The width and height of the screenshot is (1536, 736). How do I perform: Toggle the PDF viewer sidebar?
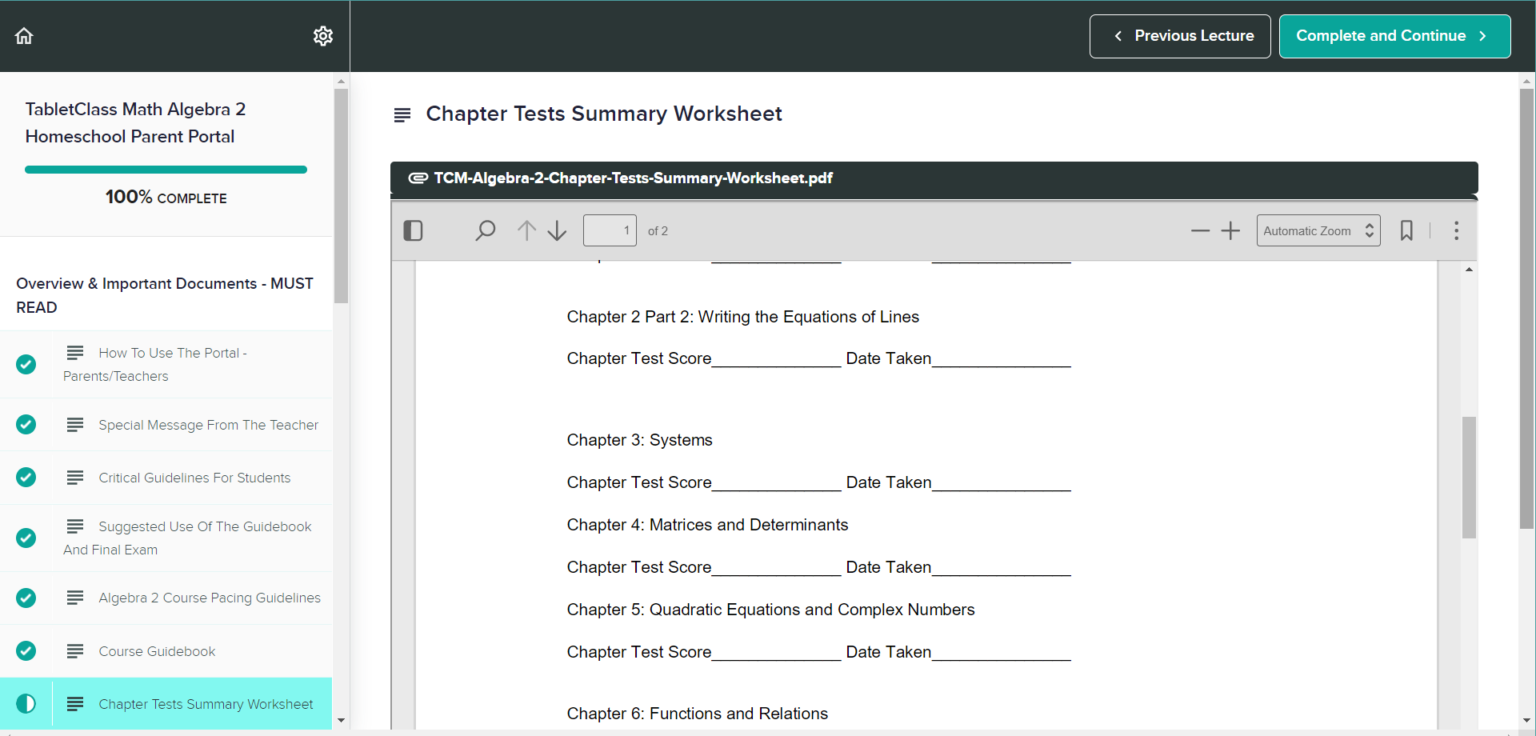pyautogui.click(x=413, y=231)
